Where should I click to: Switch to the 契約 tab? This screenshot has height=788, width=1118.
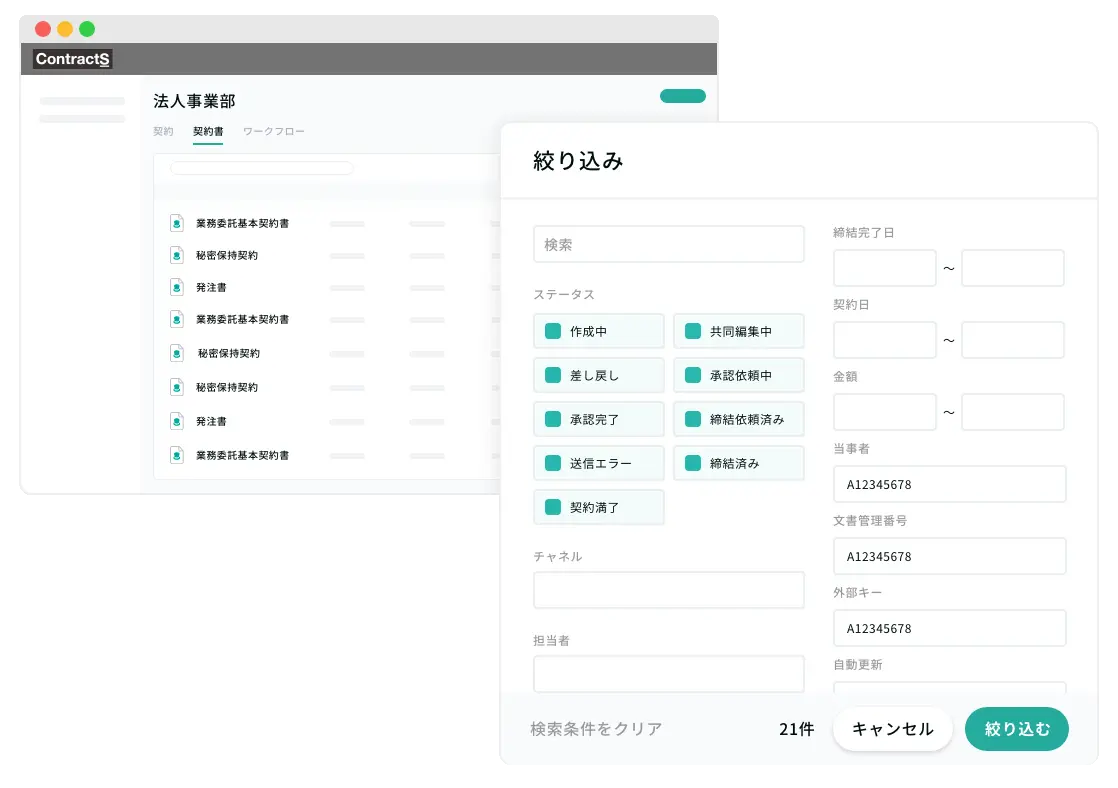pyautogui.click(x=163, y=131)
